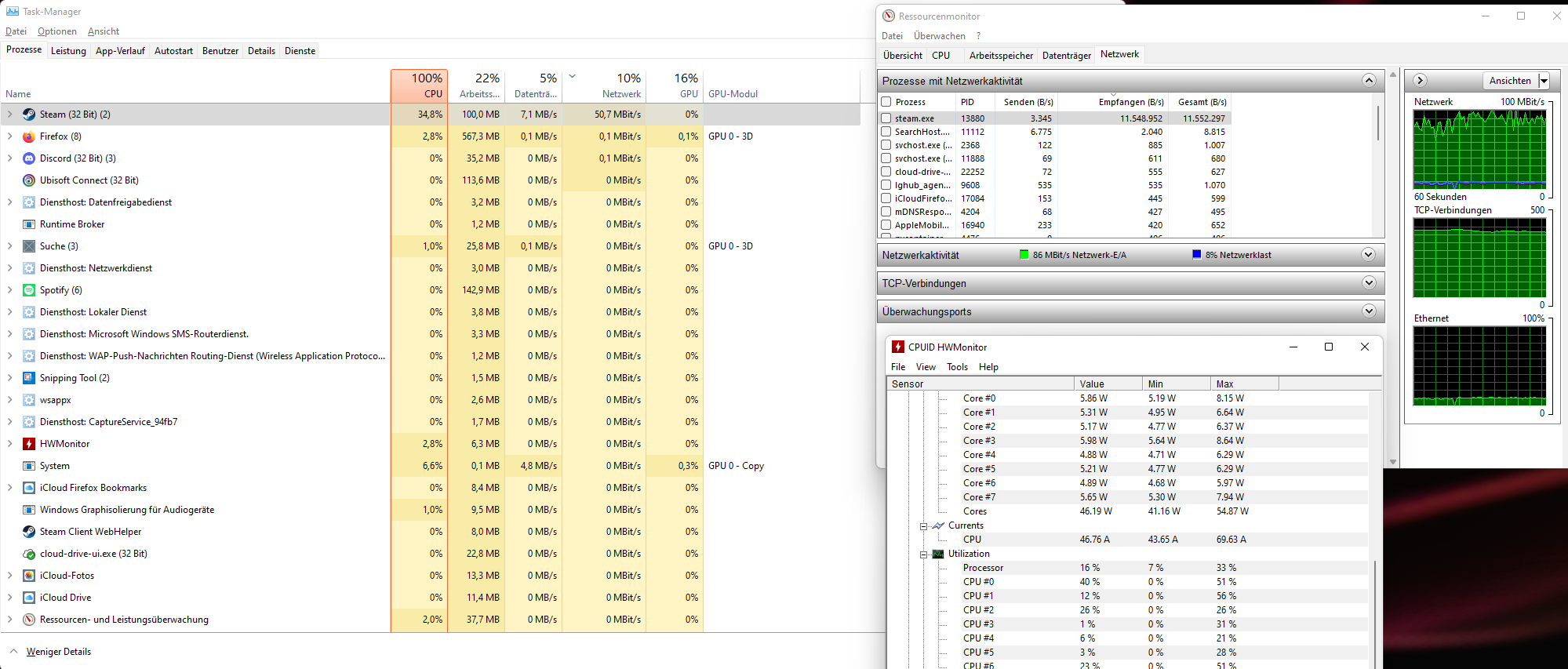This screenshot has height=669, width=1568.
Task: Check the iCloudFirefox process checkbox
Action: point(886,198)
